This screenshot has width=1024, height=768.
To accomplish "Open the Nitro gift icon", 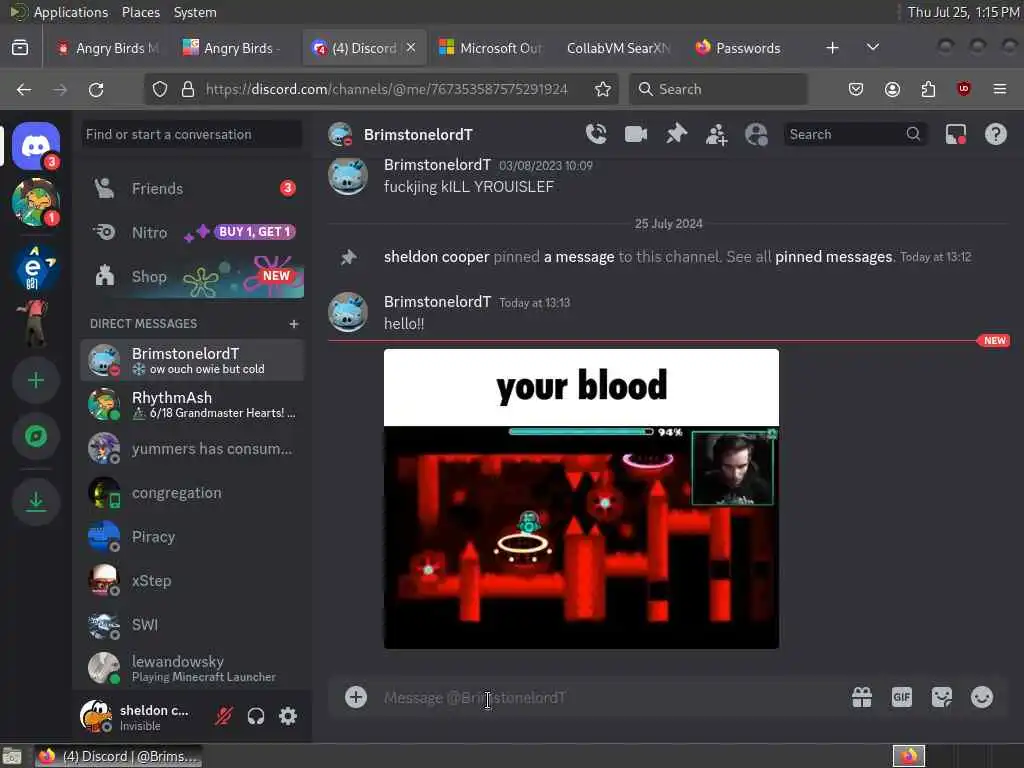I will (862, 697).
